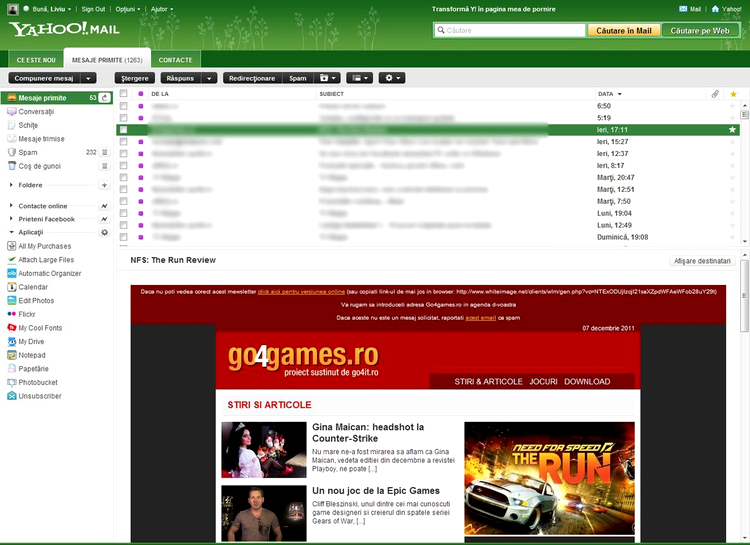Collapse the Aplicații section
750x545 pixels.
click(11, 233)
